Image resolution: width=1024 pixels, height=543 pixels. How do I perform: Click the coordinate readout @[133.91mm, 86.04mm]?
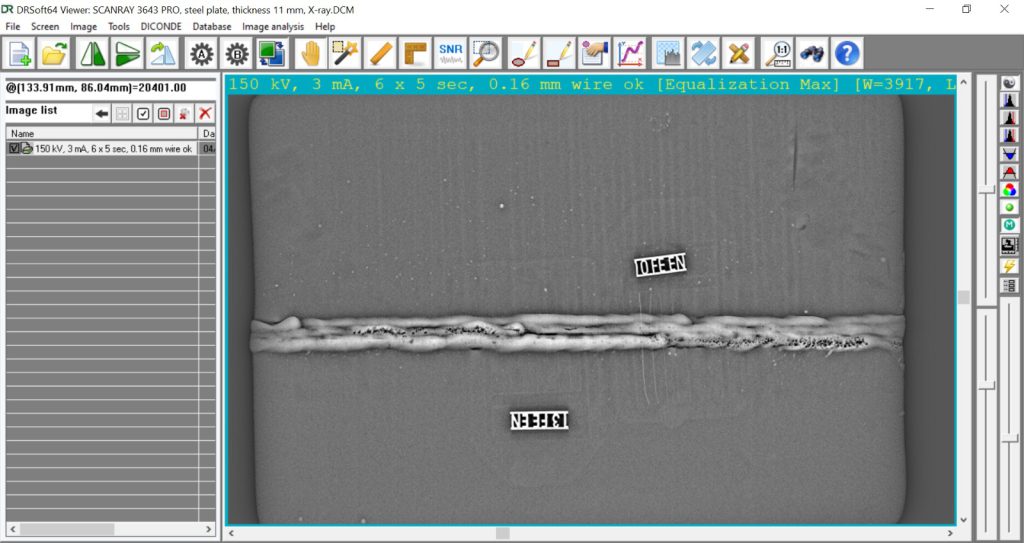[x=96, y=88]
